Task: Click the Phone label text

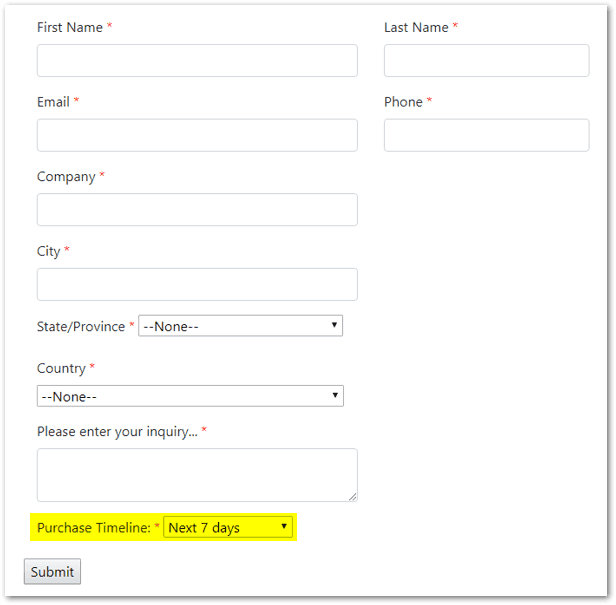Action: [x=403, y=102]
